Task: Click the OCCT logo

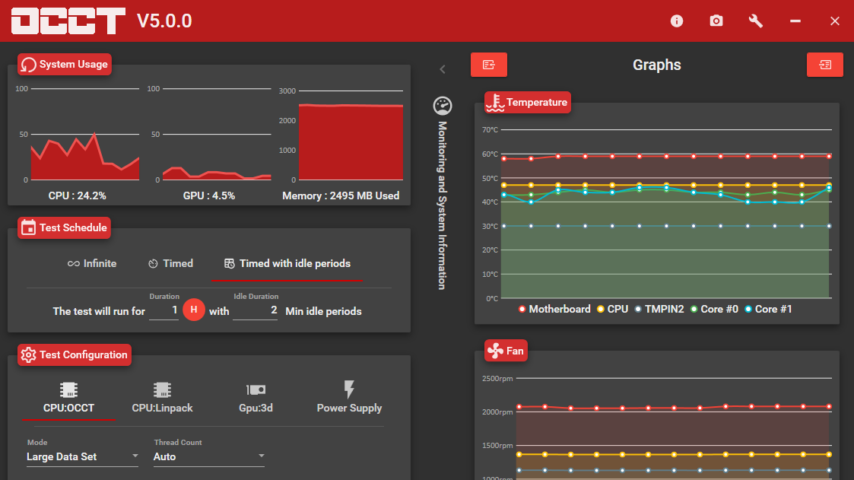Action: [x=69, y=21]
